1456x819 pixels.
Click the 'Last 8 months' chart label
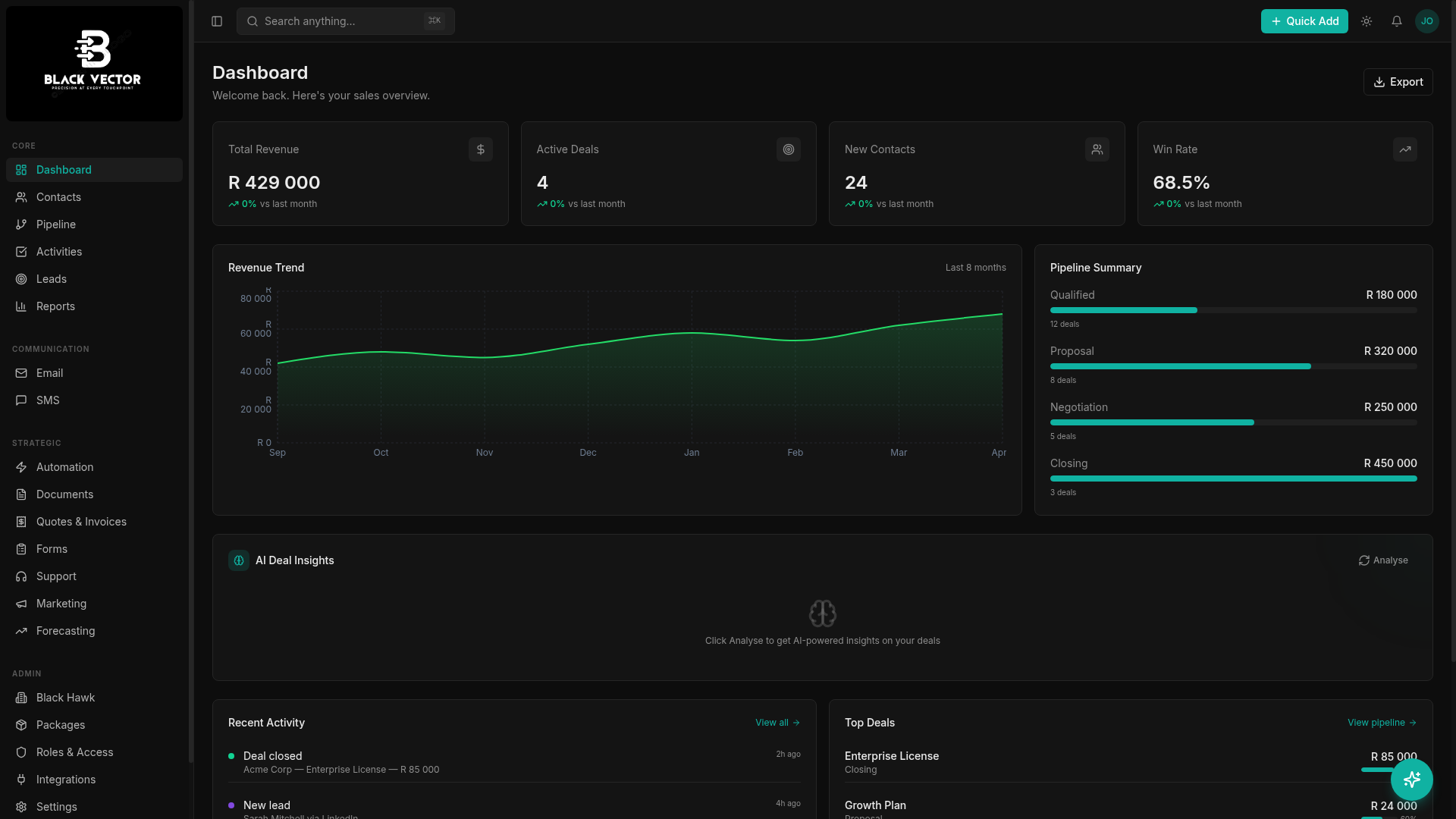(x=975, y=268)
